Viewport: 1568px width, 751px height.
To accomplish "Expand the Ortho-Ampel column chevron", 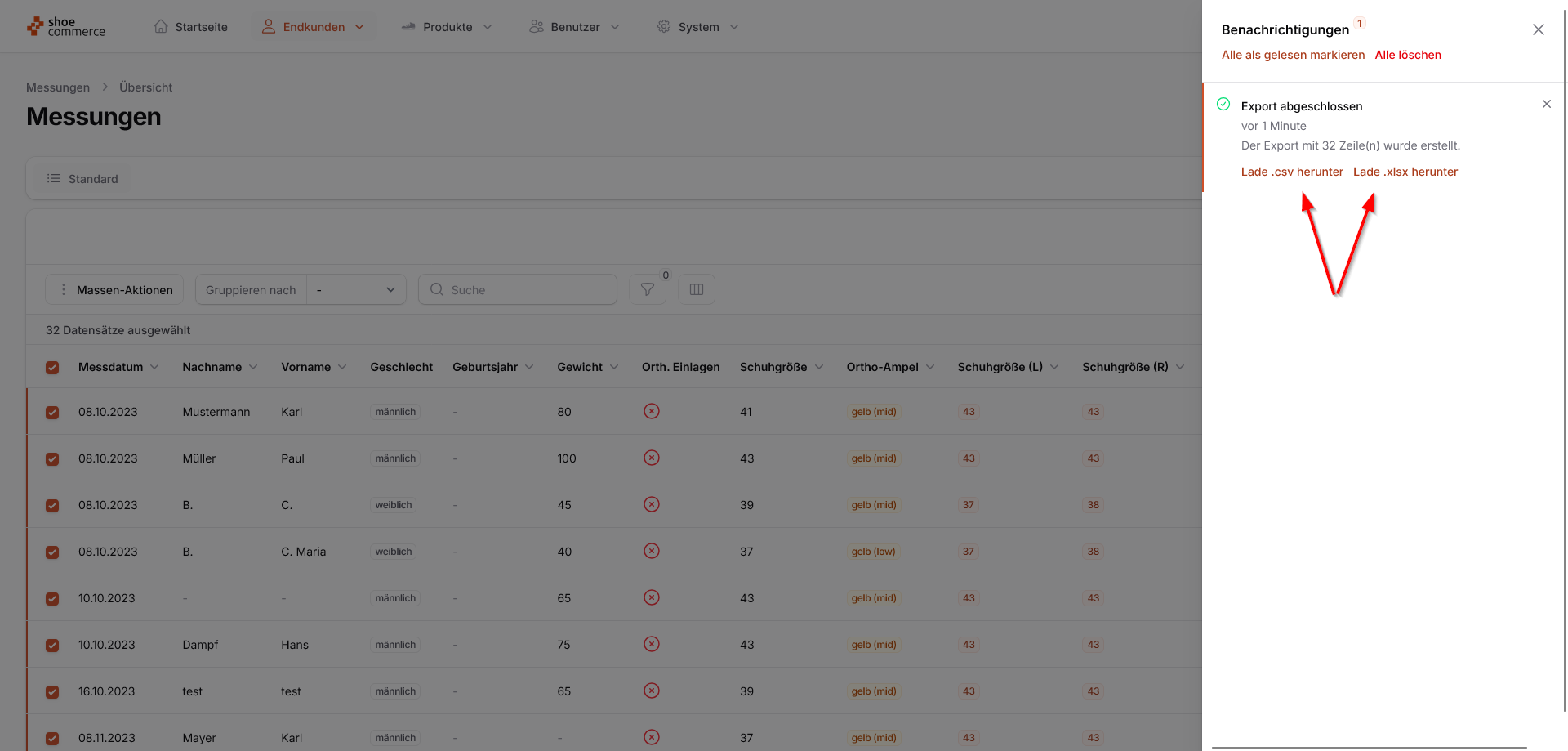I will (x=930, y=367).
